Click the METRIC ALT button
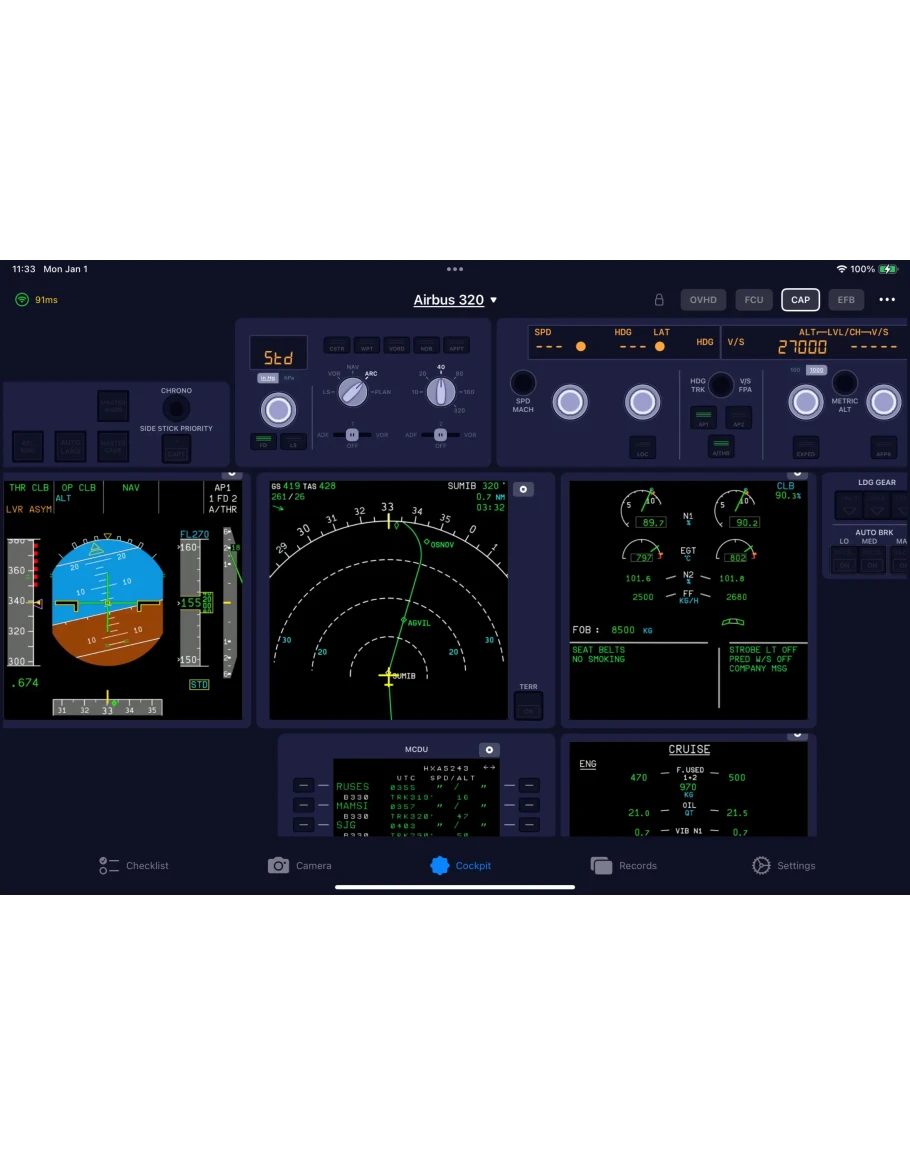Image resolution: width=910 pixels, height=1155 pixels. (x=844, y=382)
